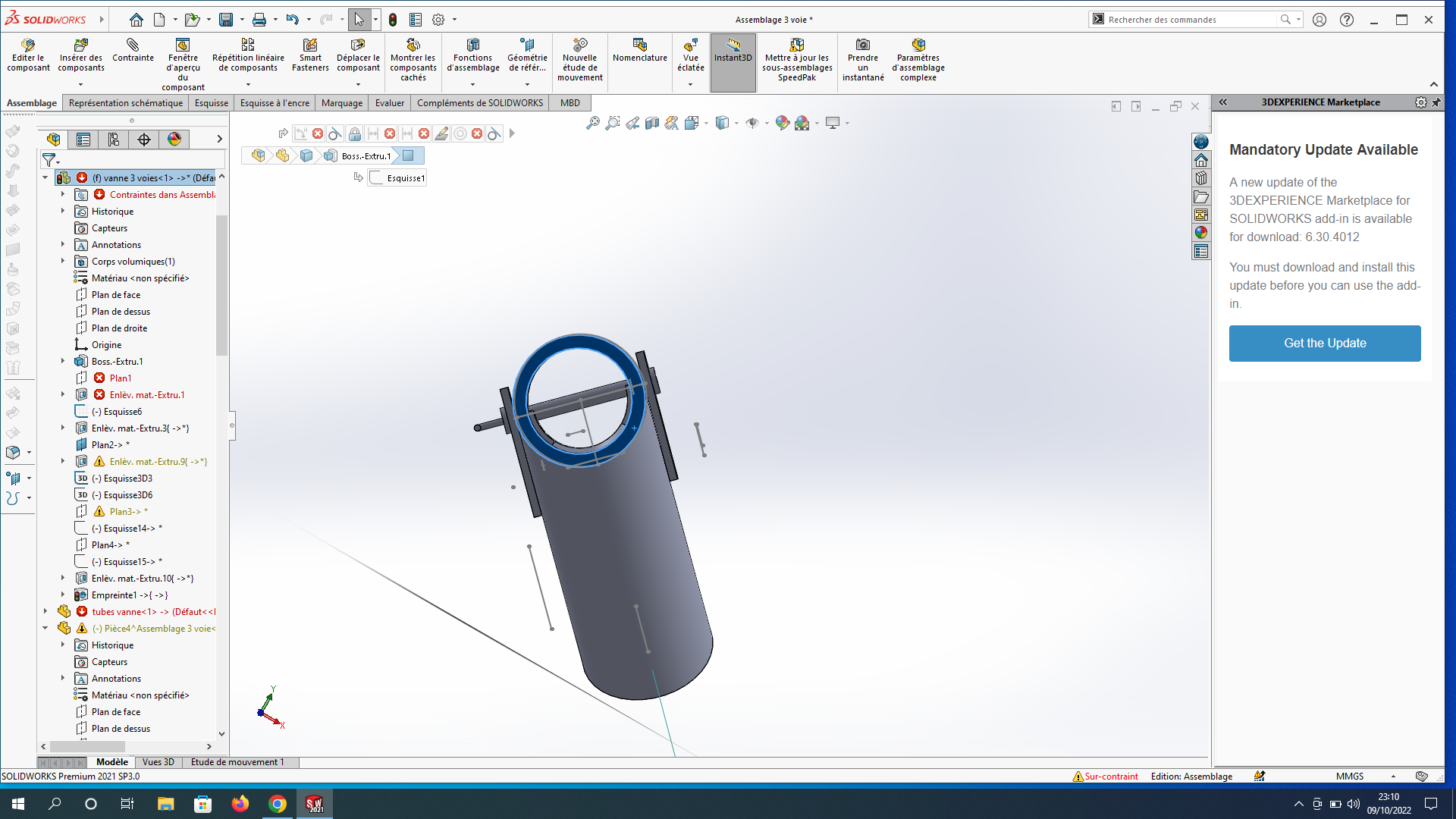This screenshot has width=1456, height=819.
Task: Open Firefox from the taskbar
Action: pyautogui.click(x=240, y=804)
